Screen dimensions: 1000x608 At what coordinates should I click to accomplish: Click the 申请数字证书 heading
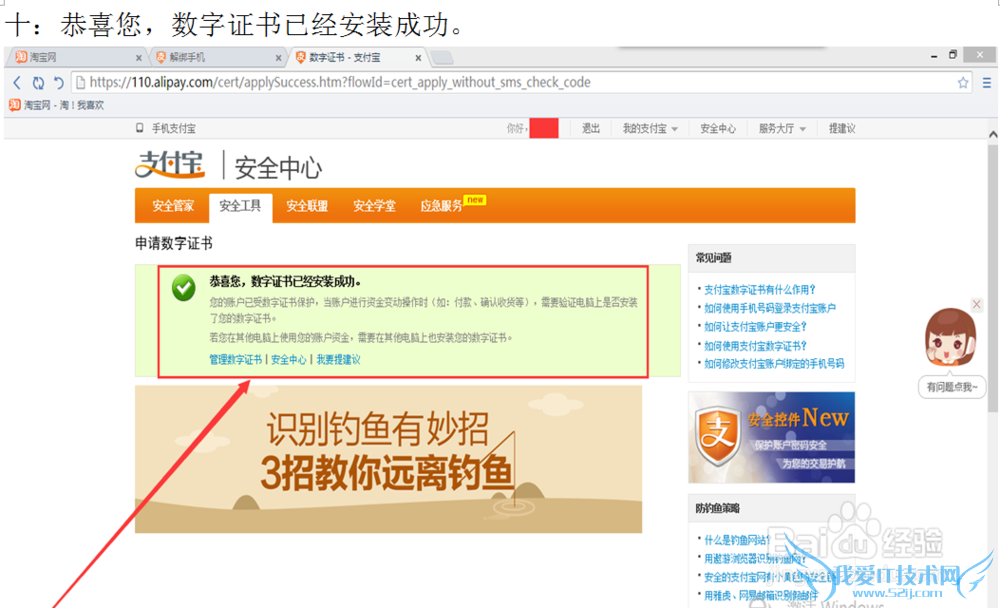(x=173, y=243)
